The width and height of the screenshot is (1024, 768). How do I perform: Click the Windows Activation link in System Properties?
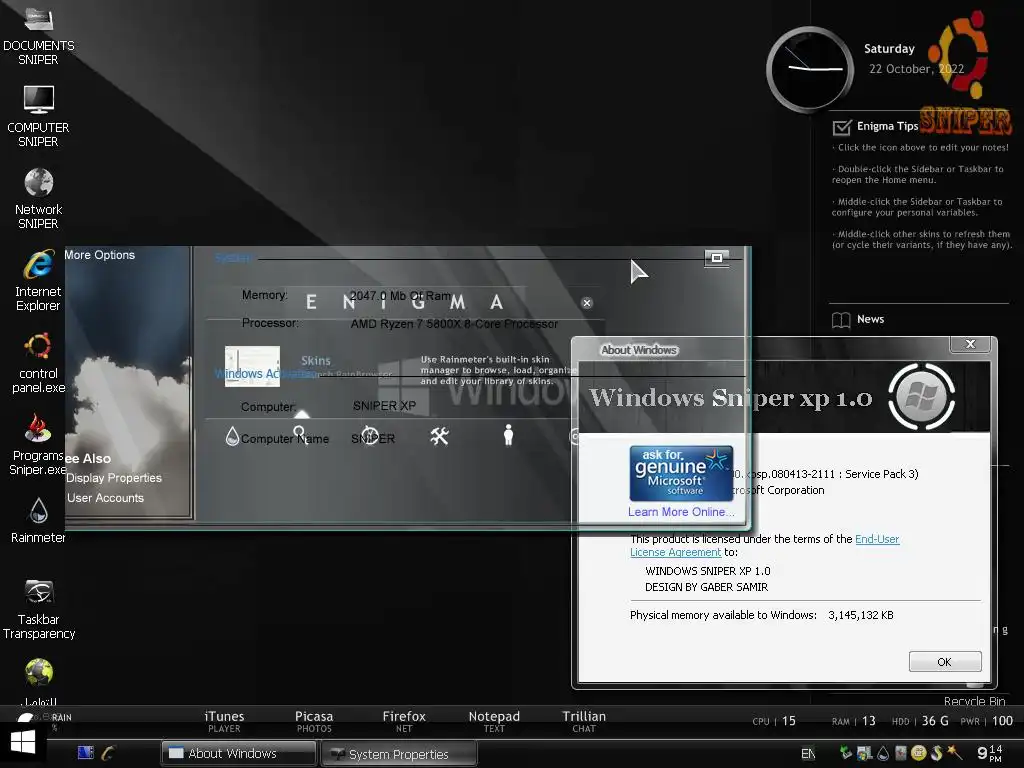coord(265,374)
